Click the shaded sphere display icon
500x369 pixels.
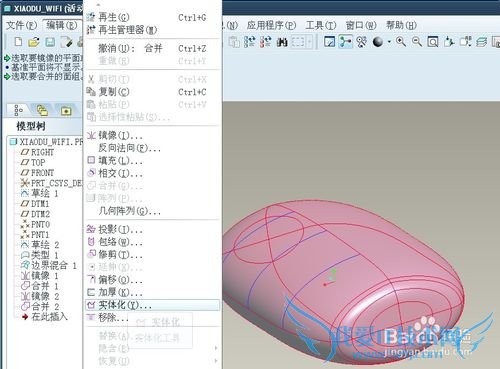378,42
